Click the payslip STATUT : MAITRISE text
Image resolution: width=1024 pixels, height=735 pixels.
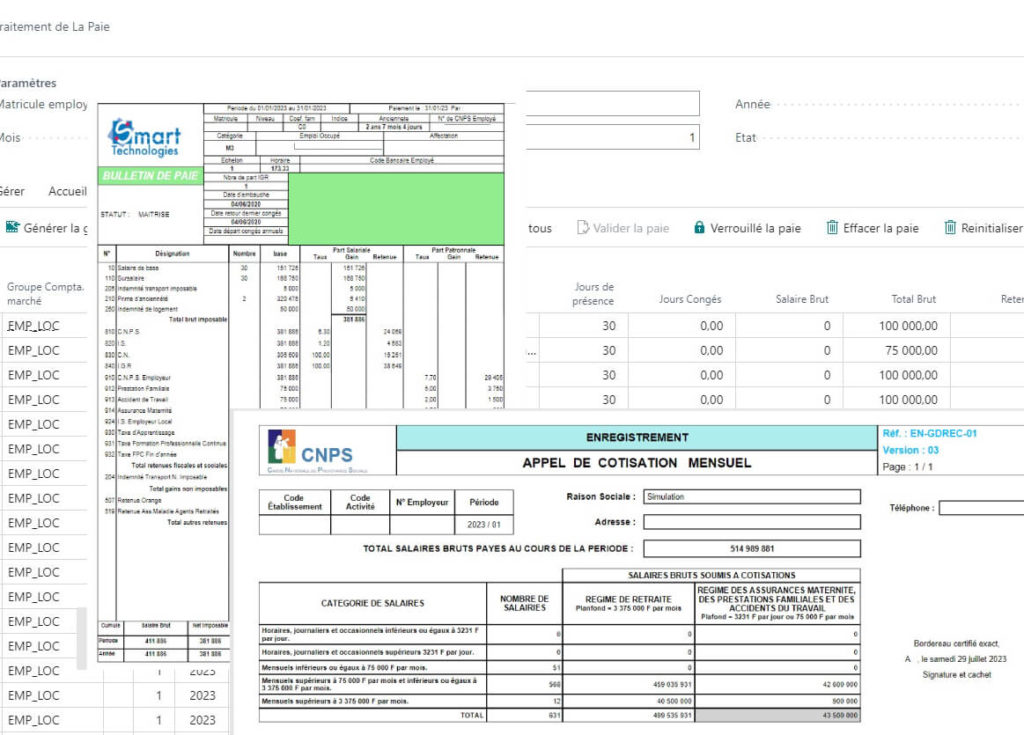click(x=135, y=214)
